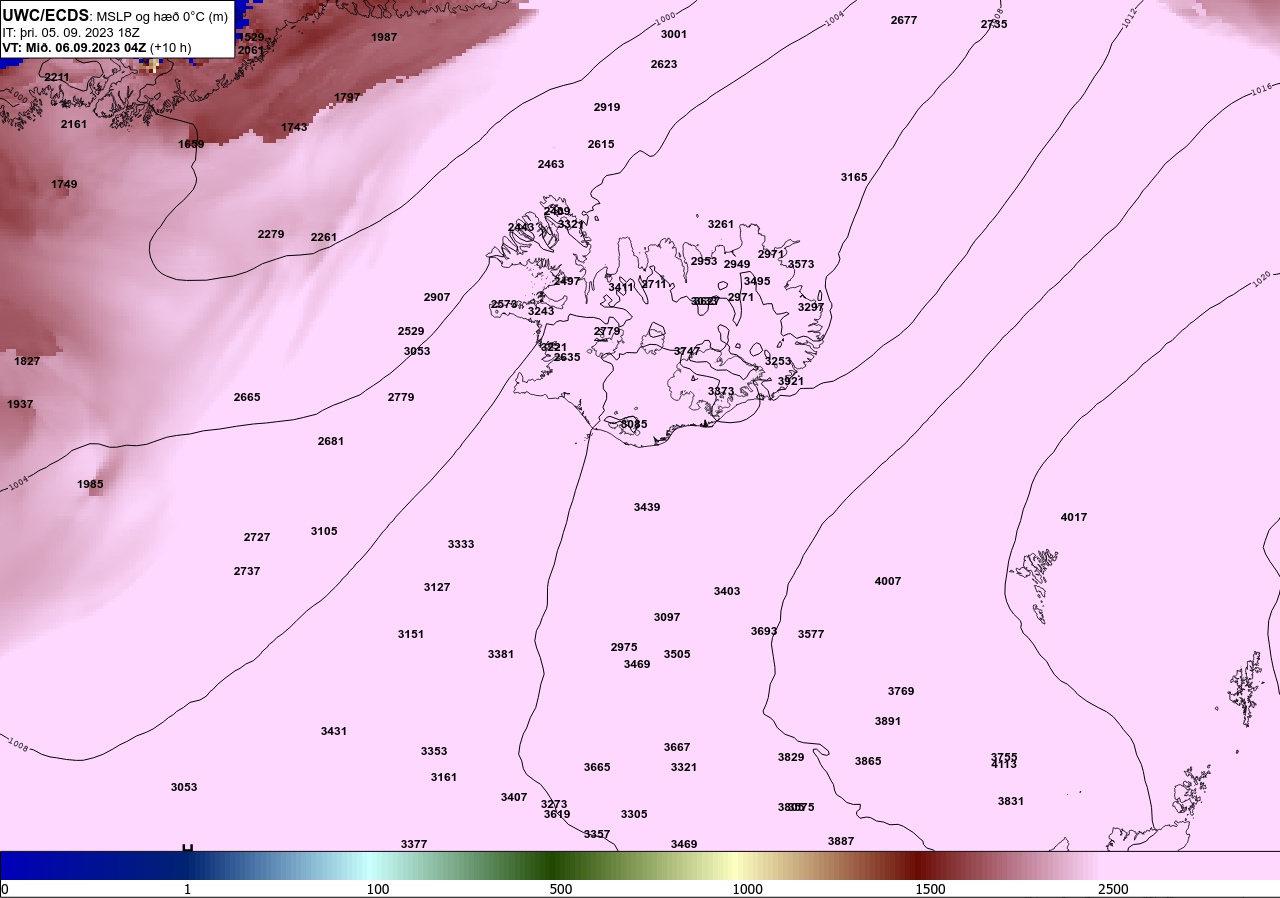
Task: Click the height value 2463
Action: point(551,164)
